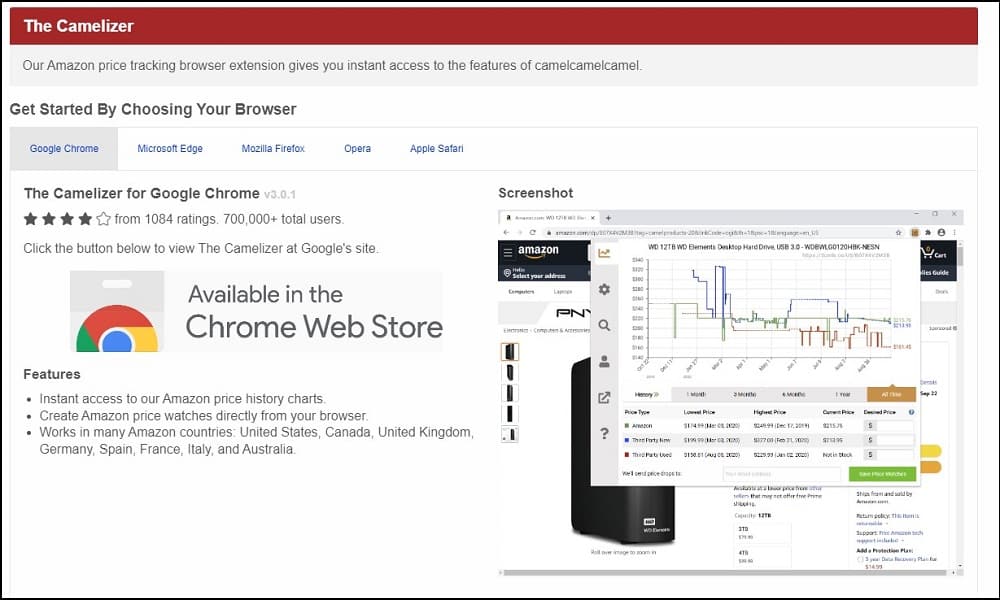
Task: Switch to the Microsoft Edge tab
Action: pos(170,149)
